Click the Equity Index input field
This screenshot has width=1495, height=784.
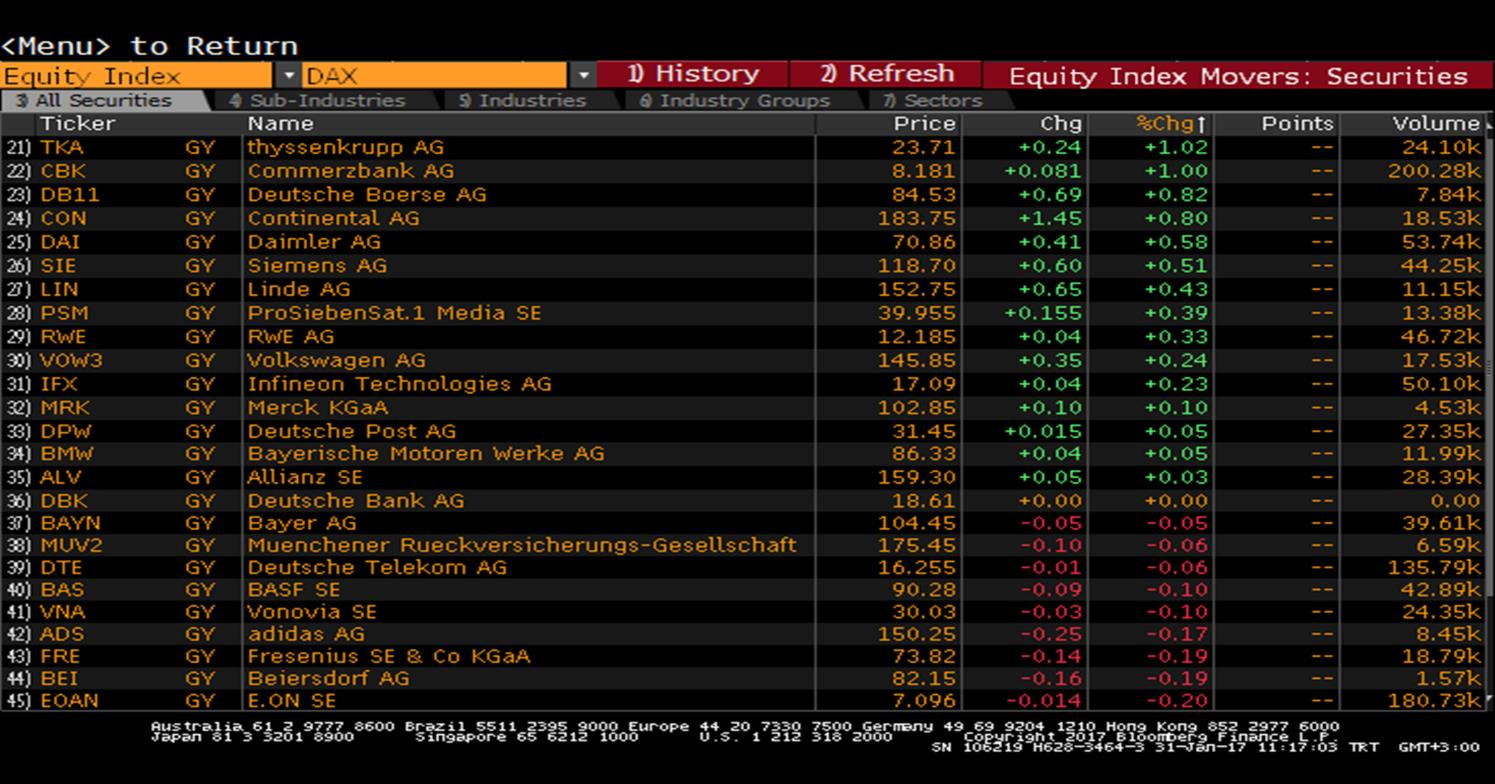coord(137,76)
